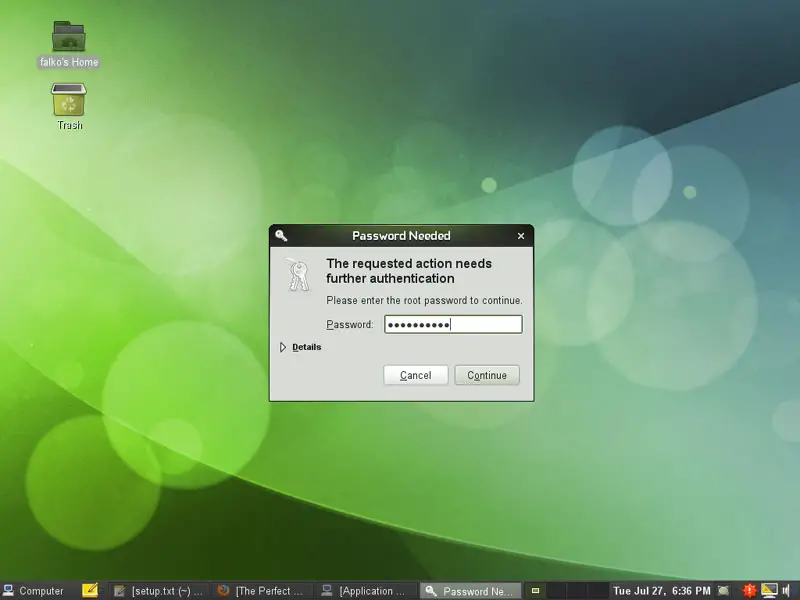Click the heading 'The requested action needs further authentication'
The width and height of the screenshot is (800, 600).
pos(409,271)
